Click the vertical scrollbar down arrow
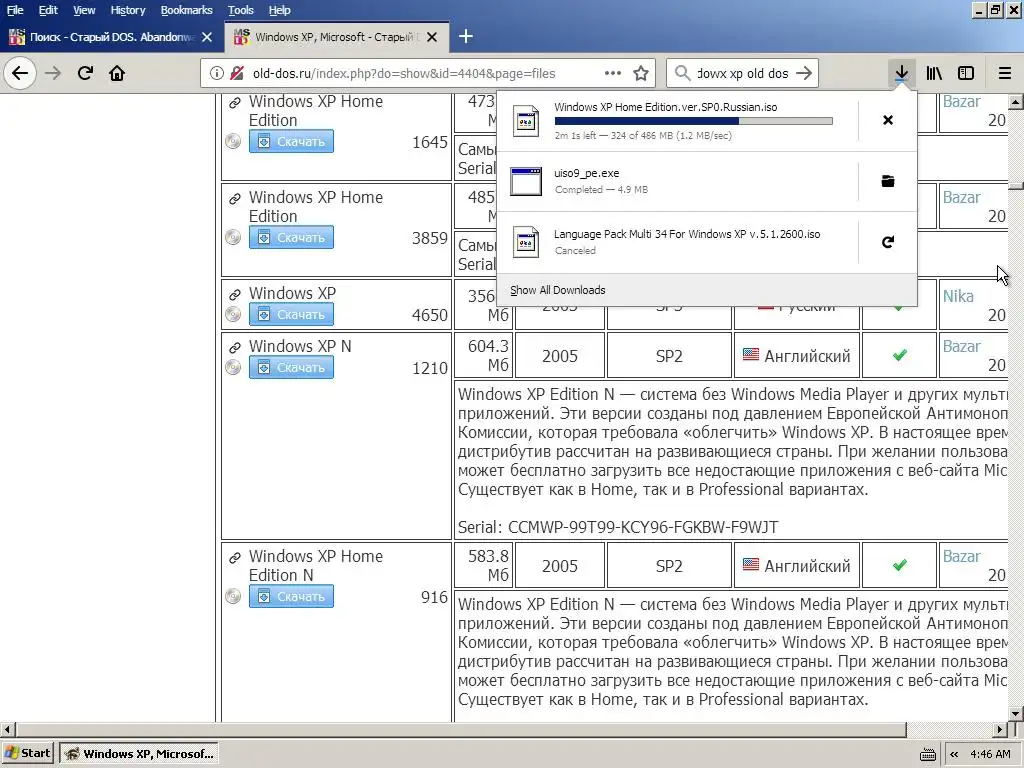 tap(1016, 714)
